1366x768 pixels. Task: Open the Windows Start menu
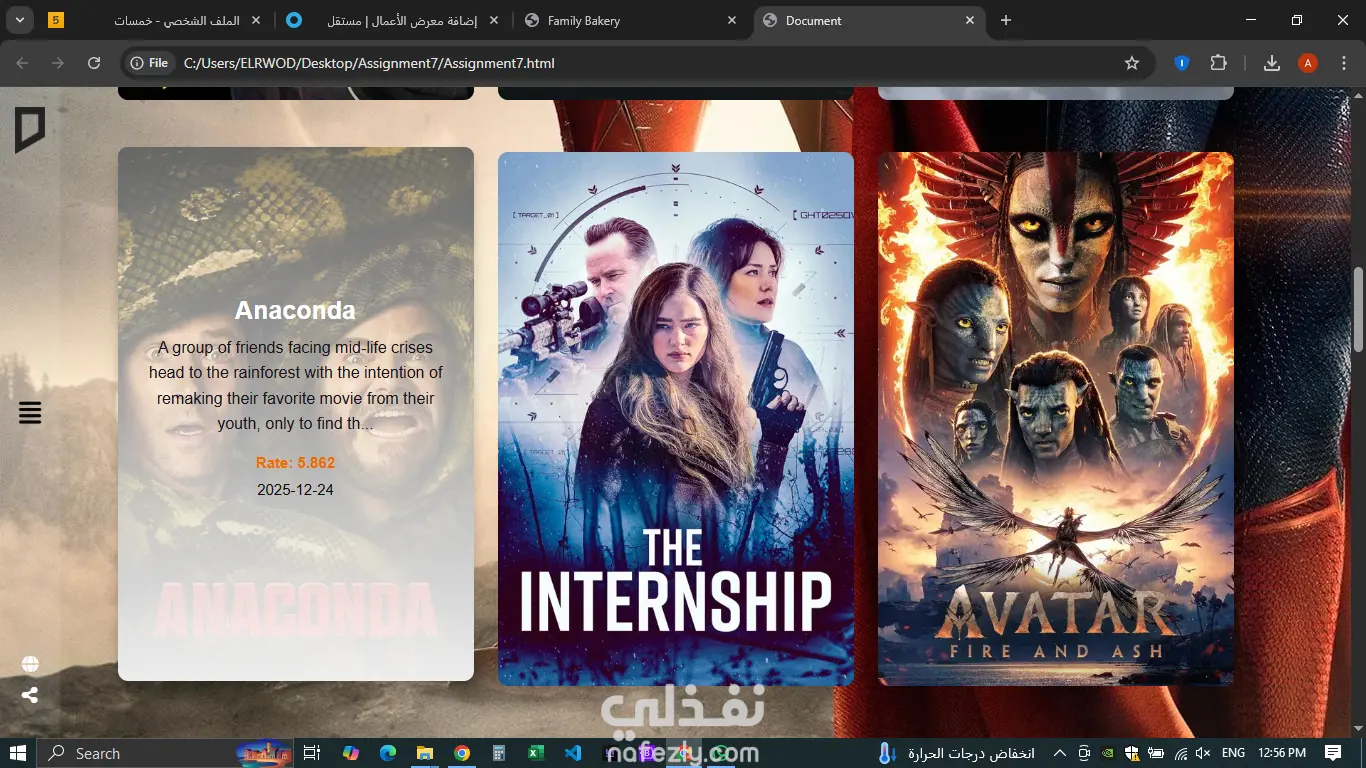tap(18, 753)
